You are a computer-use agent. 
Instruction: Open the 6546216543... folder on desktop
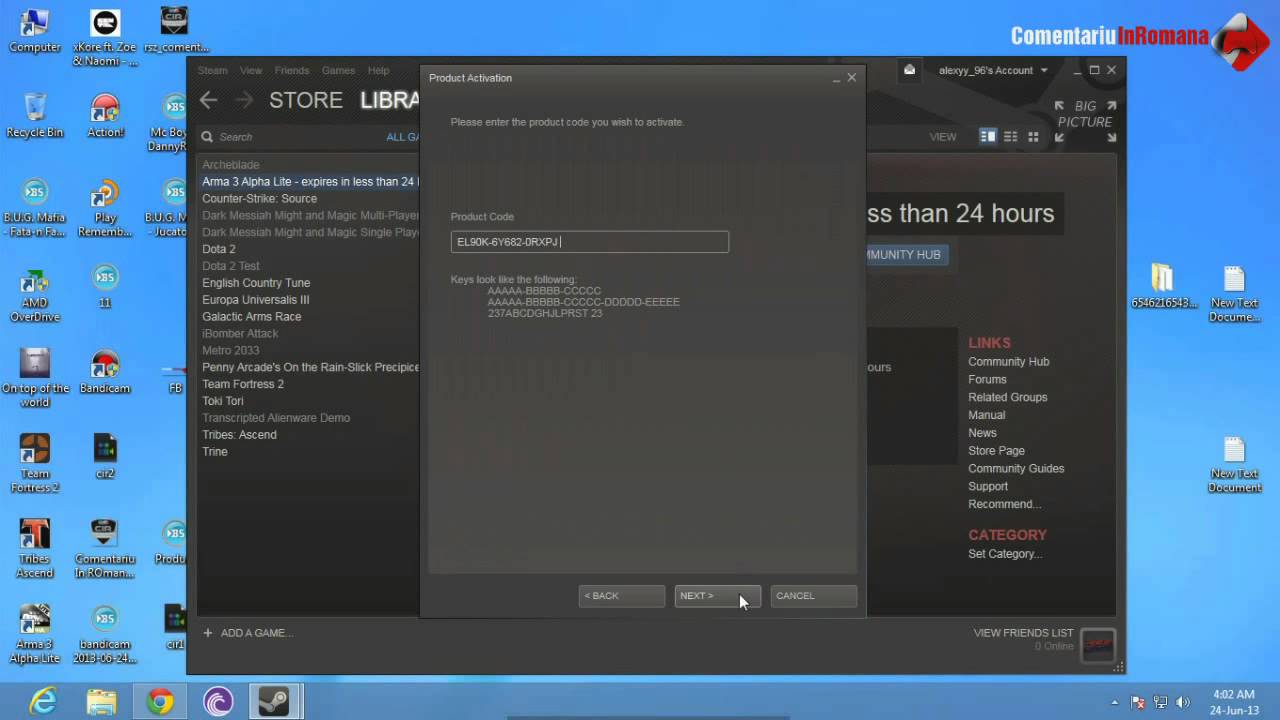(1164, 287)
